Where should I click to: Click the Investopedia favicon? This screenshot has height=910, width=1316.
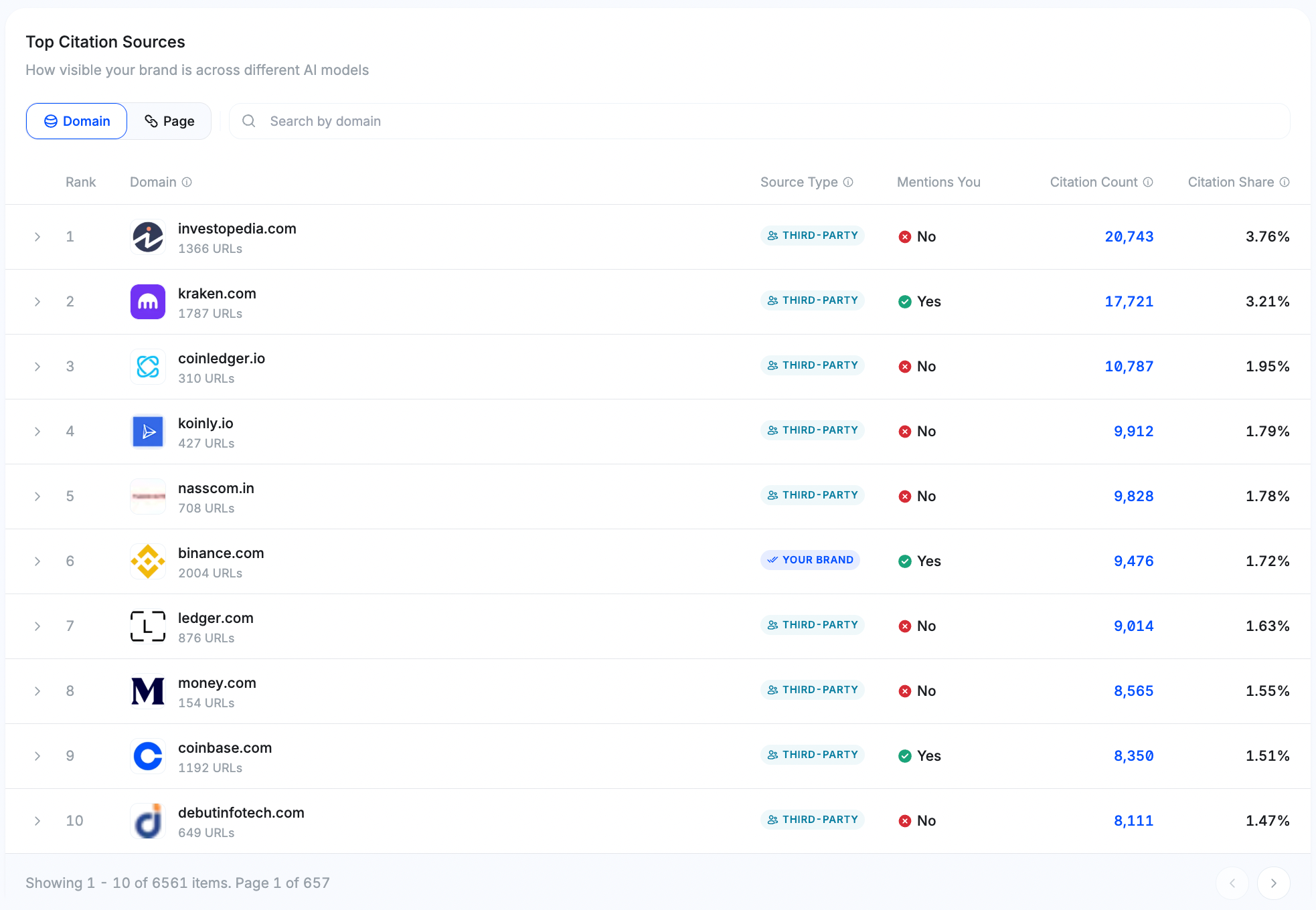147,237
